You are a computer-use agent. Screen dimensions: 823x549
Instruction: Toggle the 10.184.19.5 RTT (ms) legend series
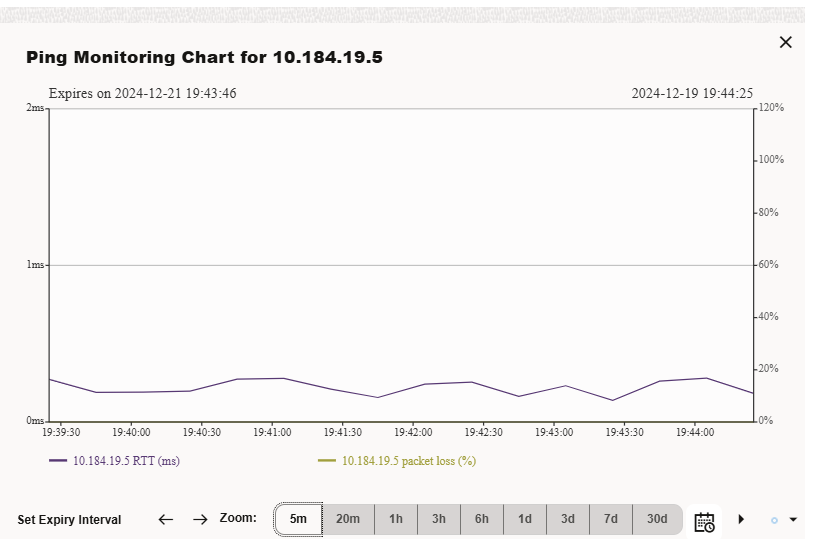point(126,461)
